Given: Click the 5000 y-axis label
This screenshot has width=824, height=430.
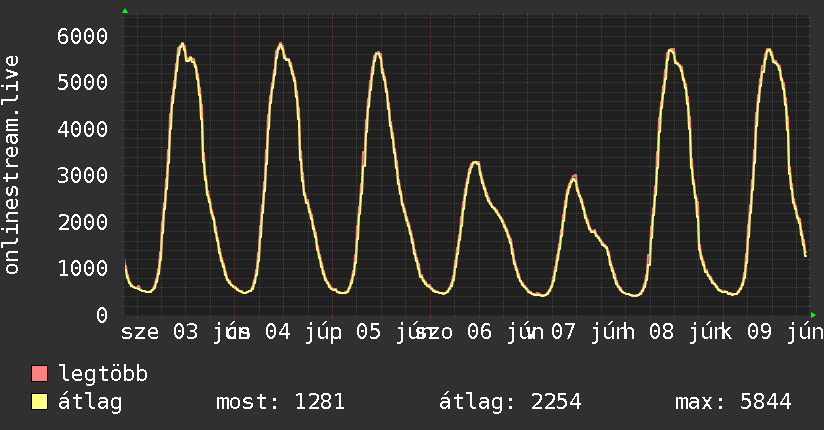Looking at the screenshot, I should tap(83, 83).
